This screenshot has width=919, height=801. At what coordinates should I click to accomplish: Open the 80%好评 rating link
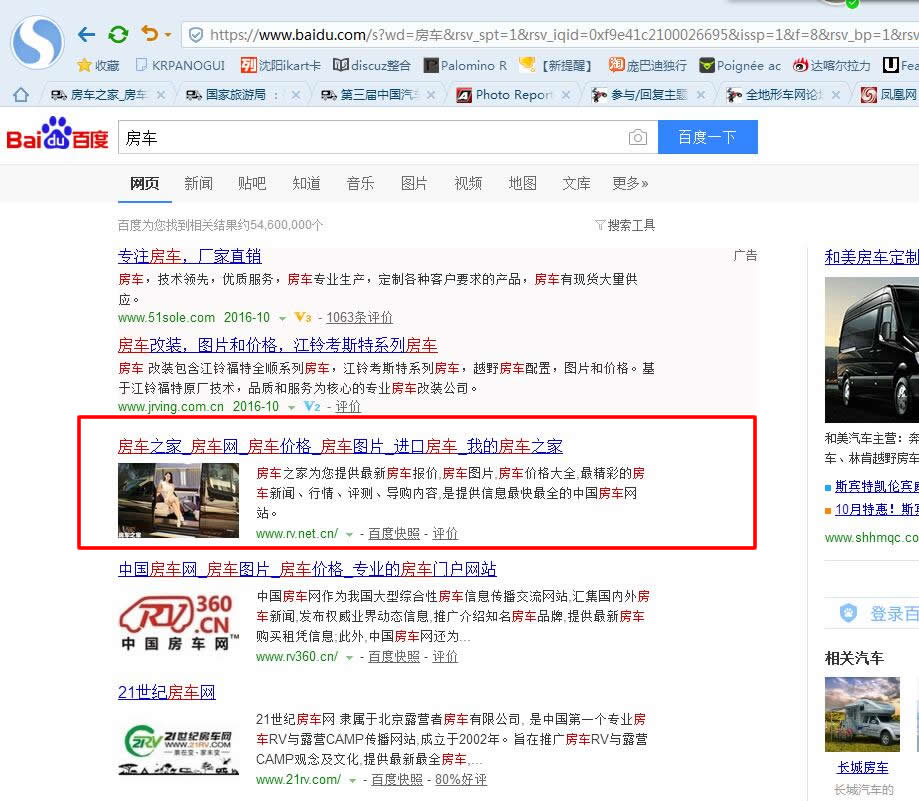(x=461, y=779)
